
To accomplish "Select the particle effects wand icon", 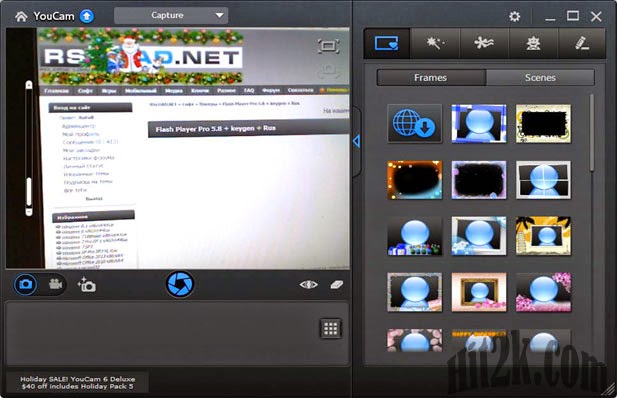I will pos(435,43).
